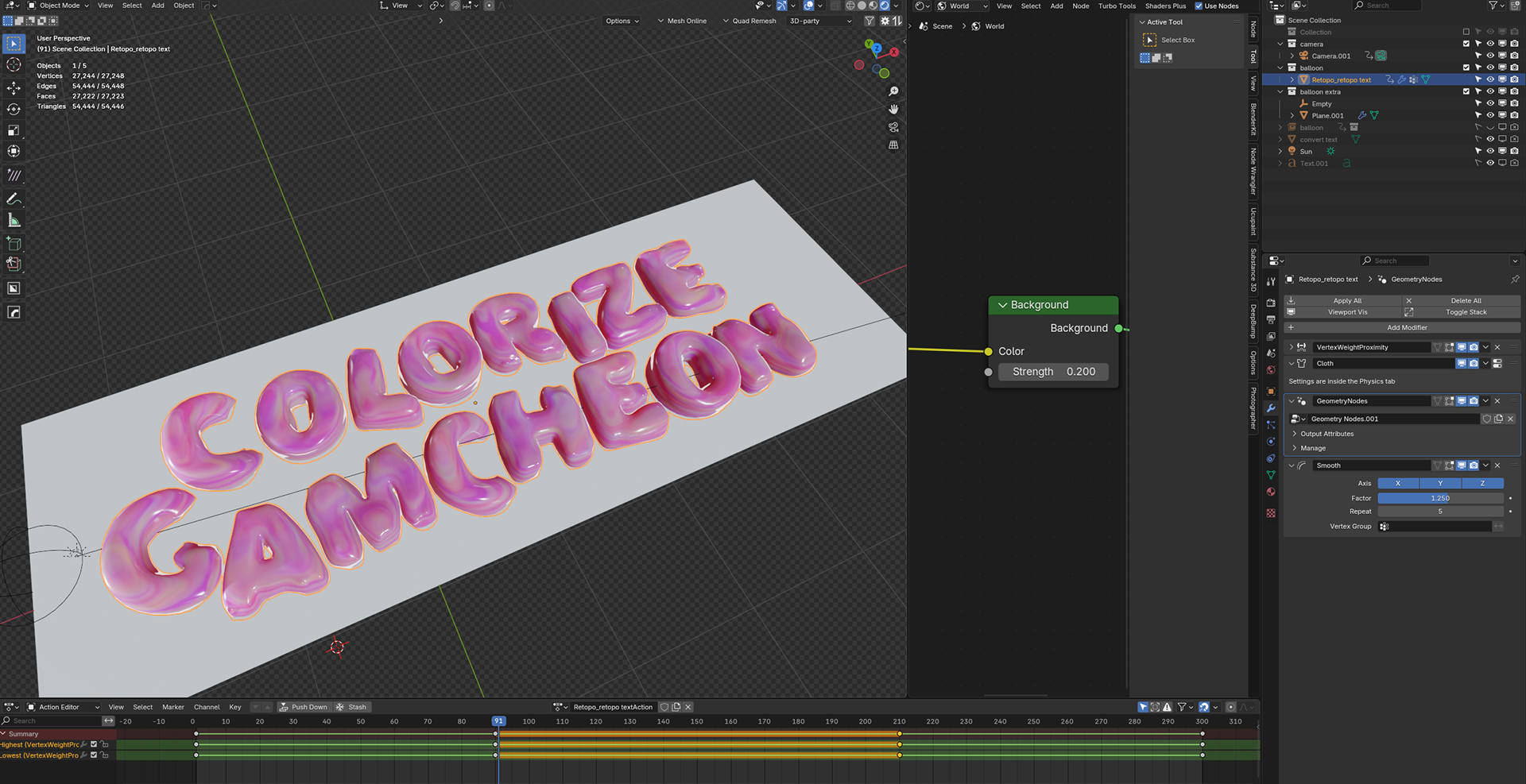Screen dimensions: 1526x784
Task: Open the 3D viewport Add menu
Action: point(158,6)
